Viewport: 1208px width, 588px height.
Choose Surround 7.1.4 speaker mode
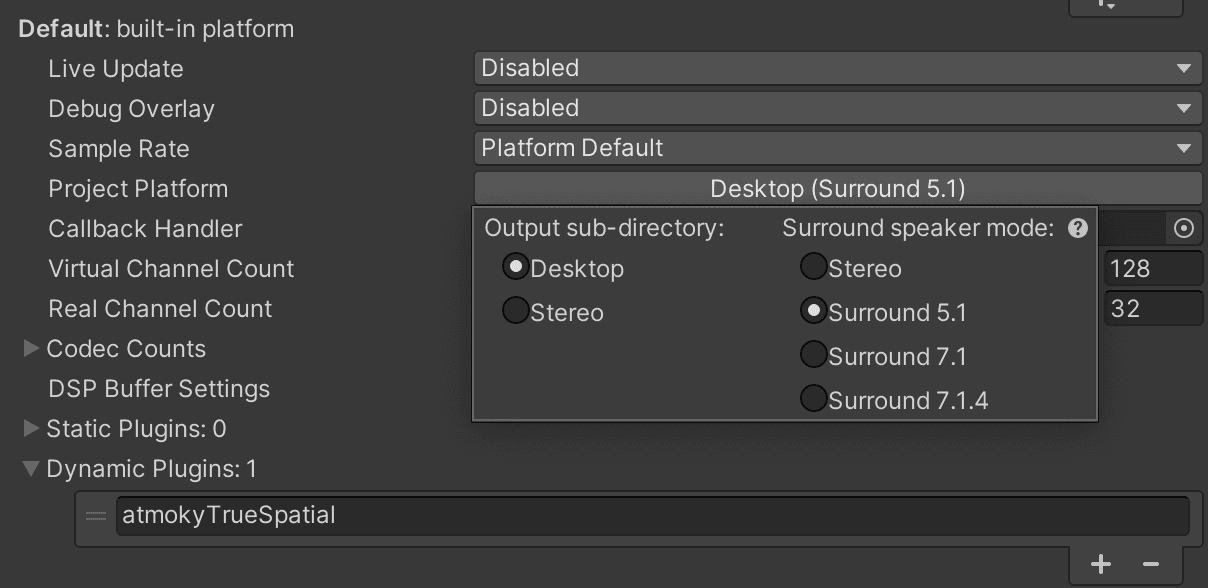coord(814,399)
